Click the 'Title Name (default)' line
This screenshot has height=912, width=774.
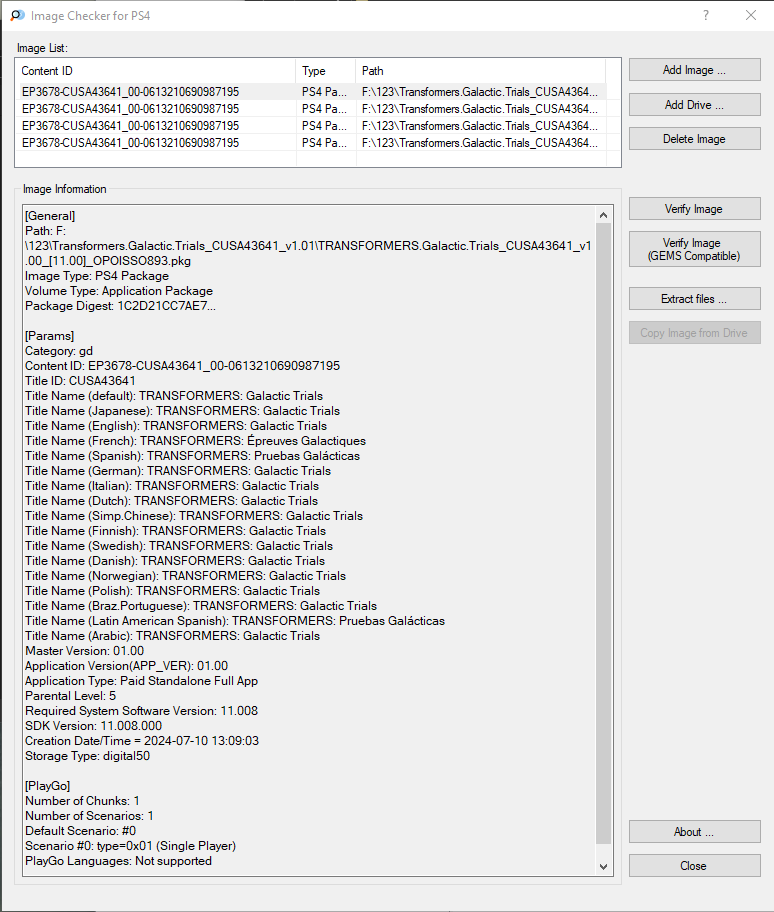[174, 396]
